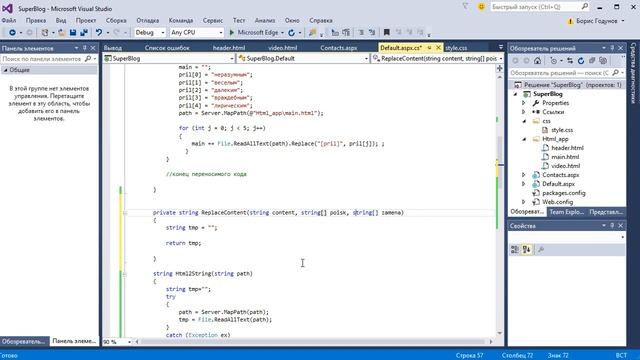
Task: Click the Property Pages wrench icon
Action: (541, 249)
